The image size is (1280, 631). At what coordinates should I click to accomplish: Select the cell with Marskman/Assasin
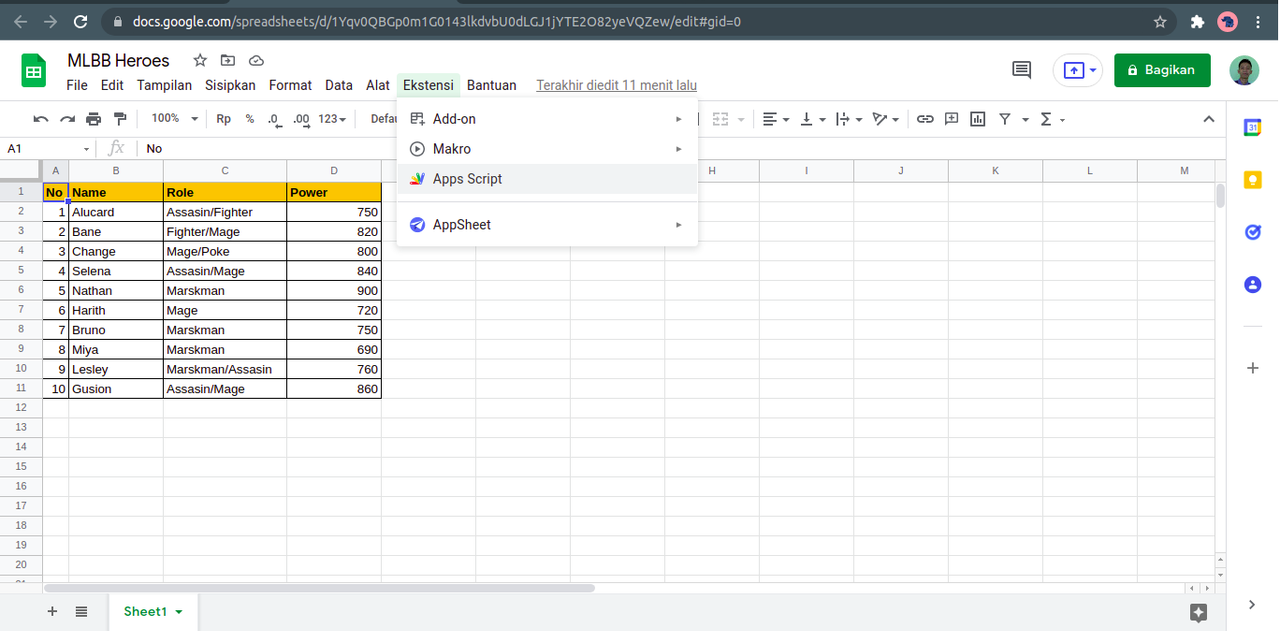point(225,369)
